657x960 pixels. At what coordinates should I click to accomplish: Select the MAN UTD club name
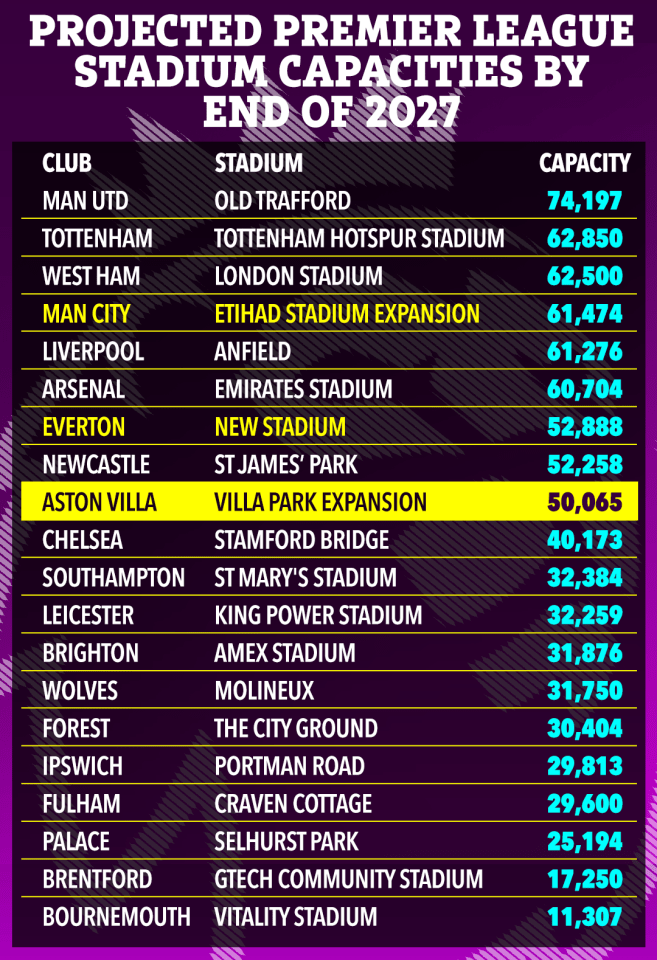pos(85,201)
